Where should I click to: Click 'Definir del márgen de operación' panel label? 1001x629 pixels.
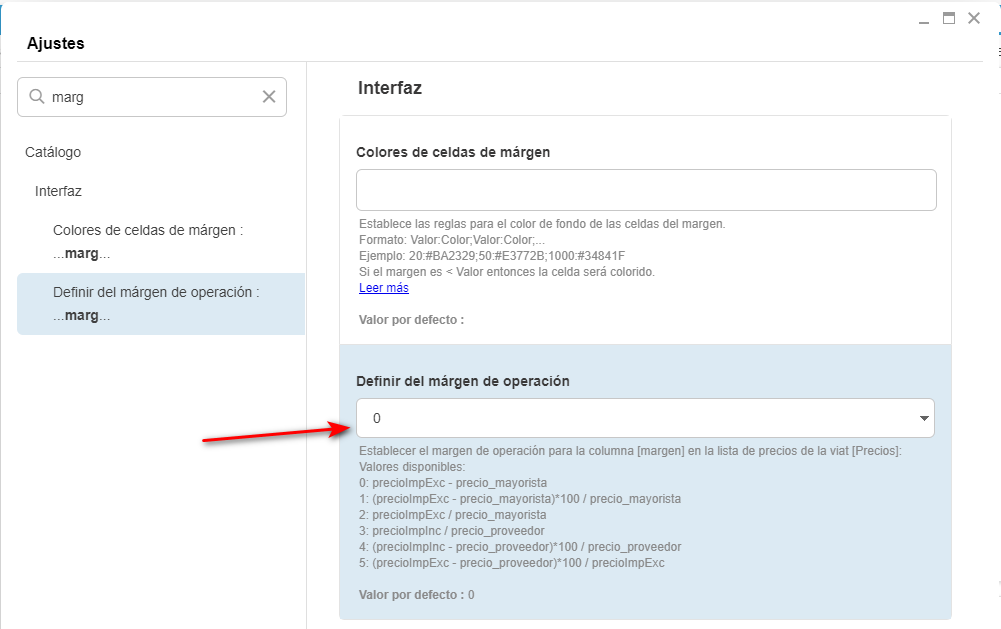click(463, 381)
